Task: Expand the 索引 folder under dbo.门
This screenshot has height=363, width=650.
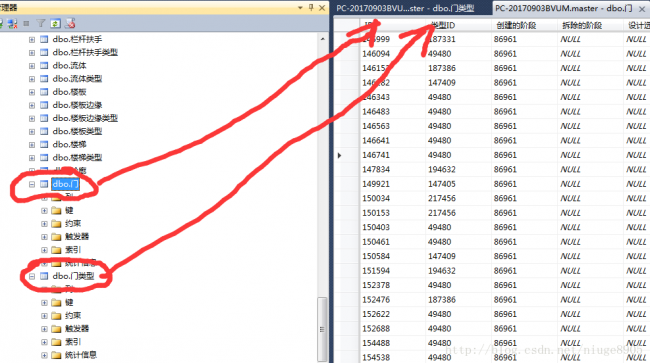Action: click(44, 250)
